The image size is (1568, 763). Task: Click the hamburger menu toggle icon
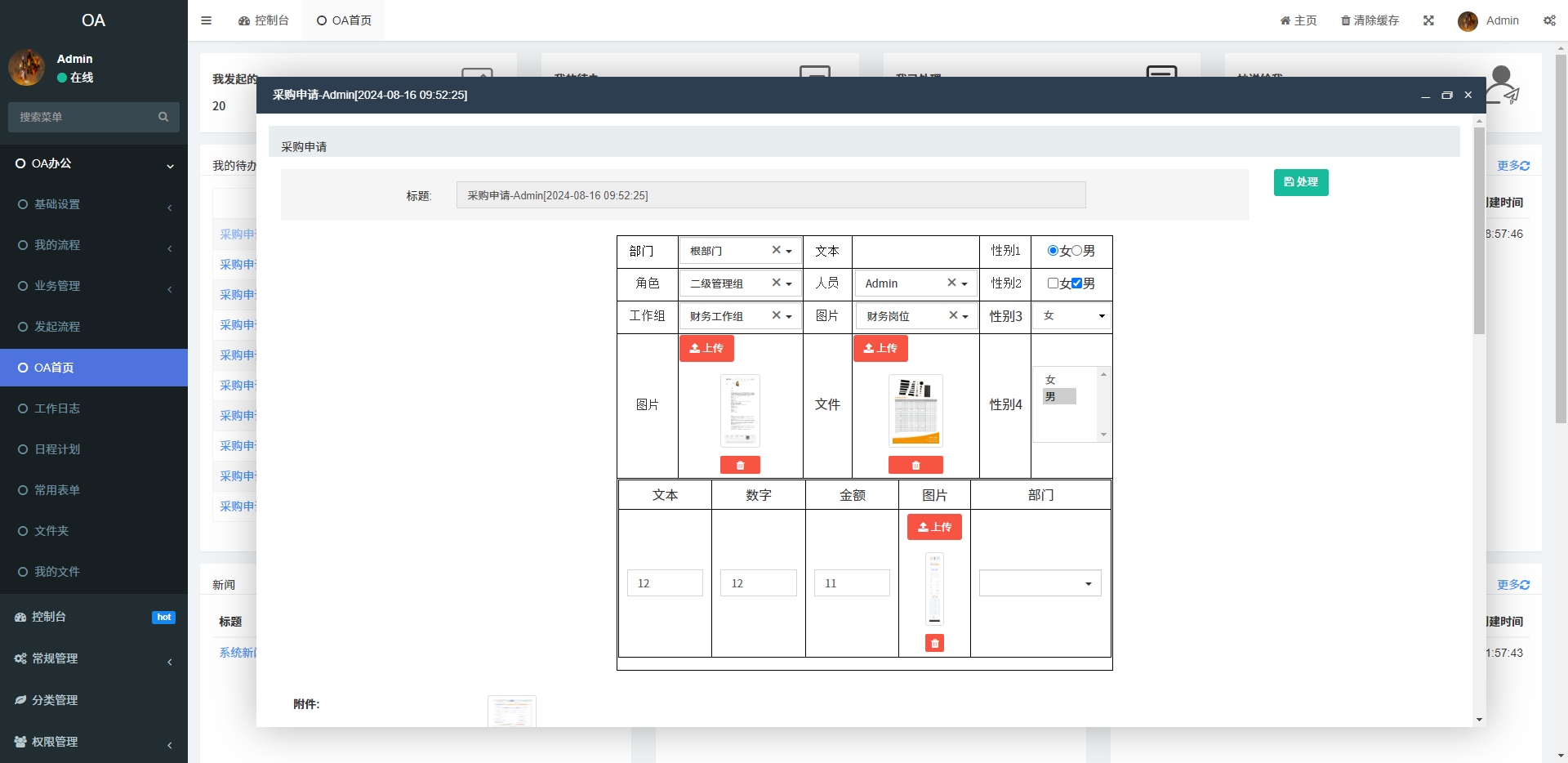tap(206, 20)
